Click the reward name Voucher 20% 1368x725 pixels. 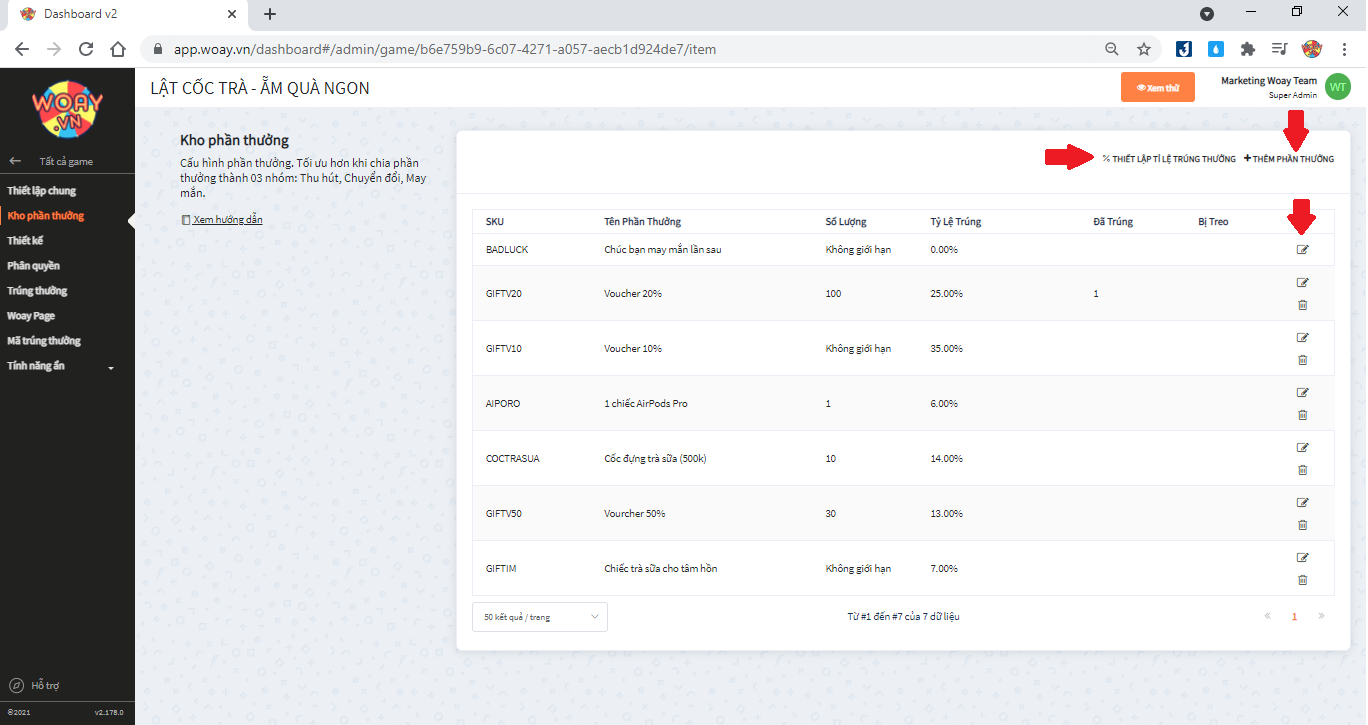[x=633, y=294]
